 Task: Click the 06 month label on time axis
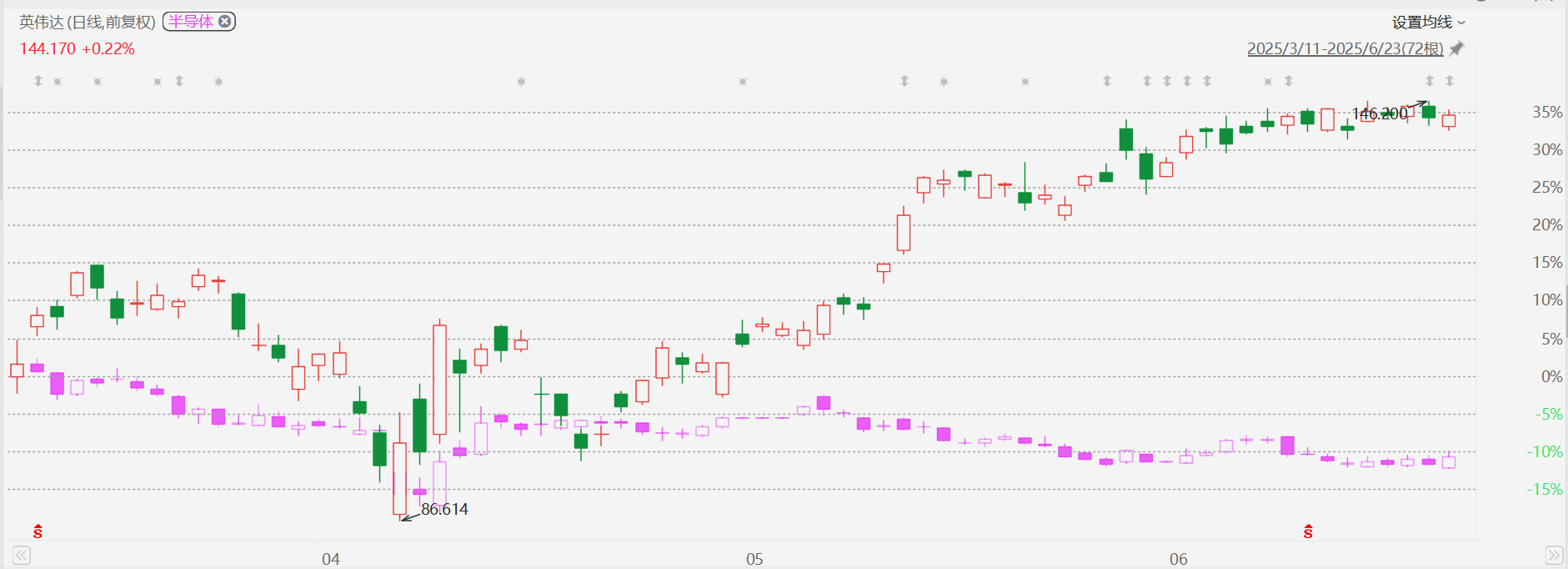click(x=1179, y=559)
